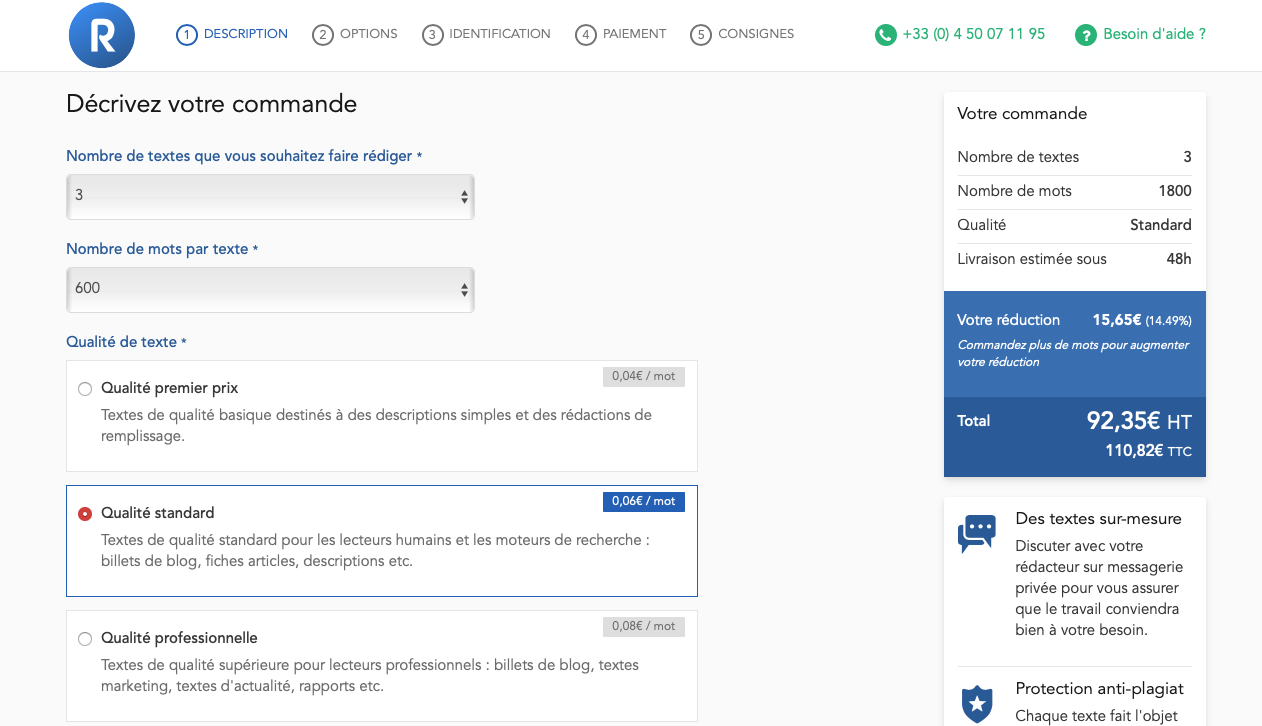The height and width of the screenshot is (726, 1262).
Task: Click the Besoin d'aide link
Action: click(1154, 34)
